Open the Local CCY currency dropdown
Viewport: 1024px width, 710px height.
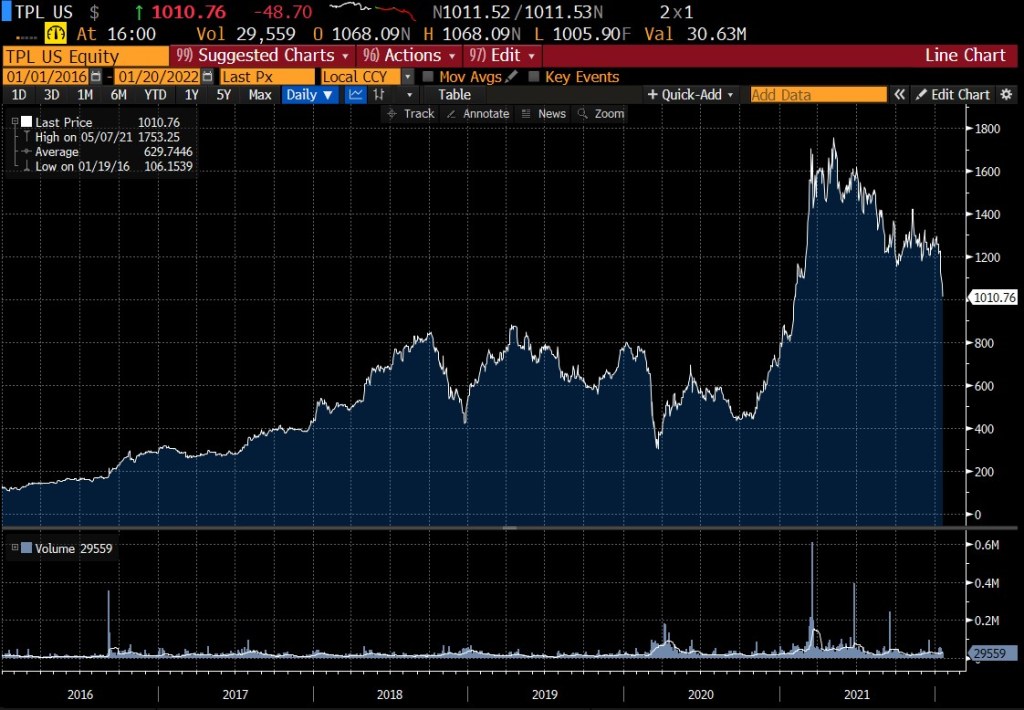click(x=407, y=77)
